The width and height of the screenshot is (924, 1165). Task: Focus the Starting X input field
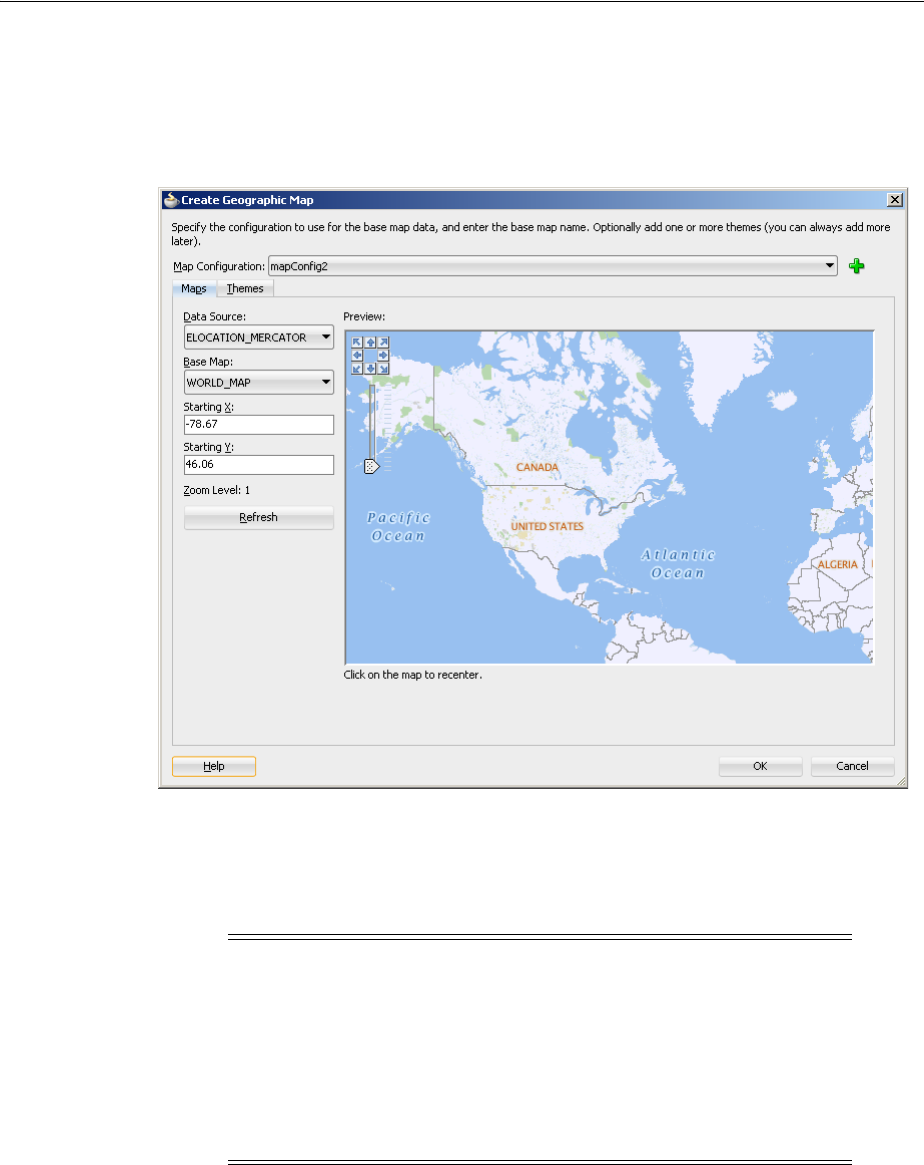(x=258, y=424)
